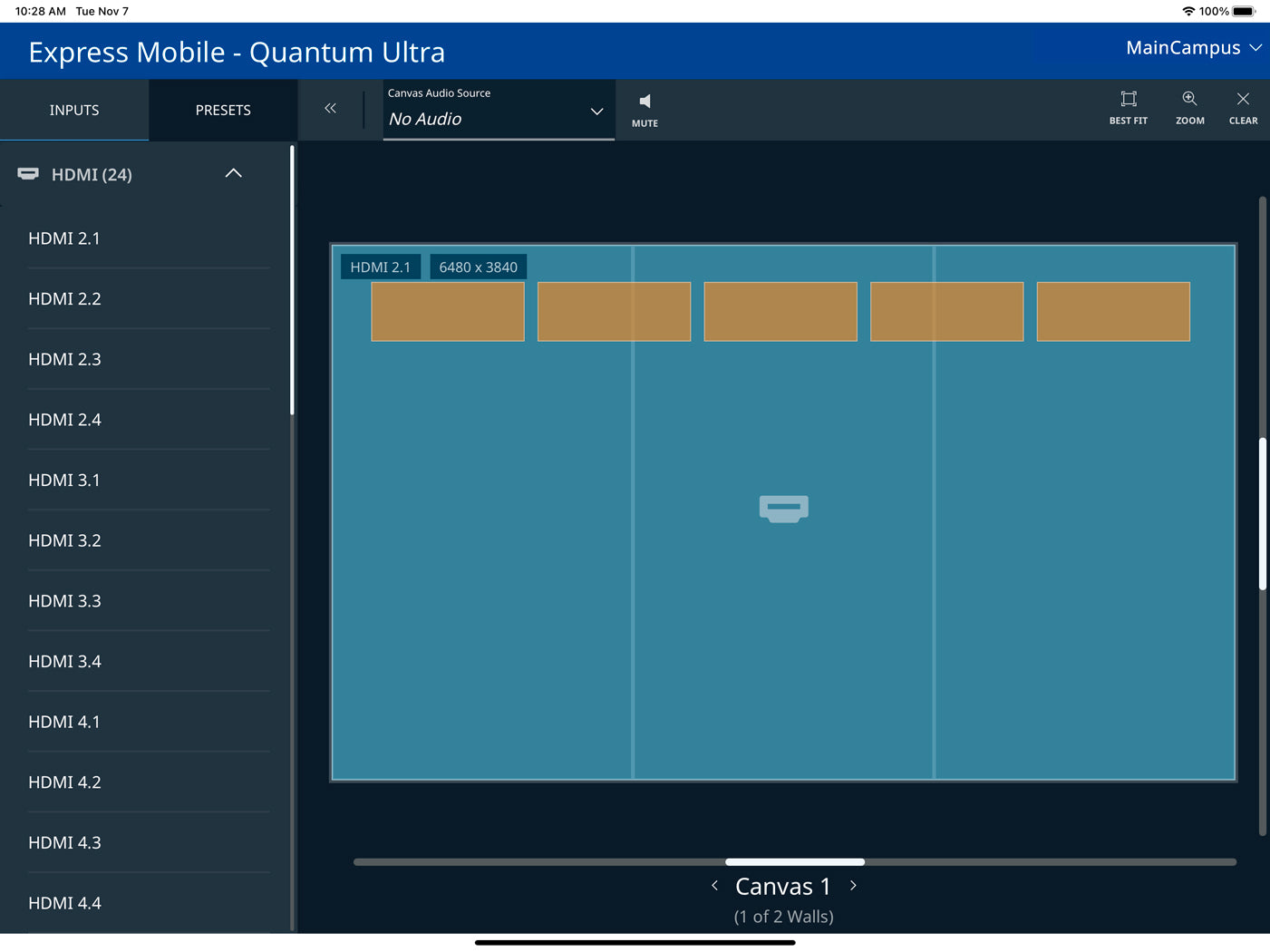Click the Express Mobile - Quantum Ultra title

coord(237,52)
